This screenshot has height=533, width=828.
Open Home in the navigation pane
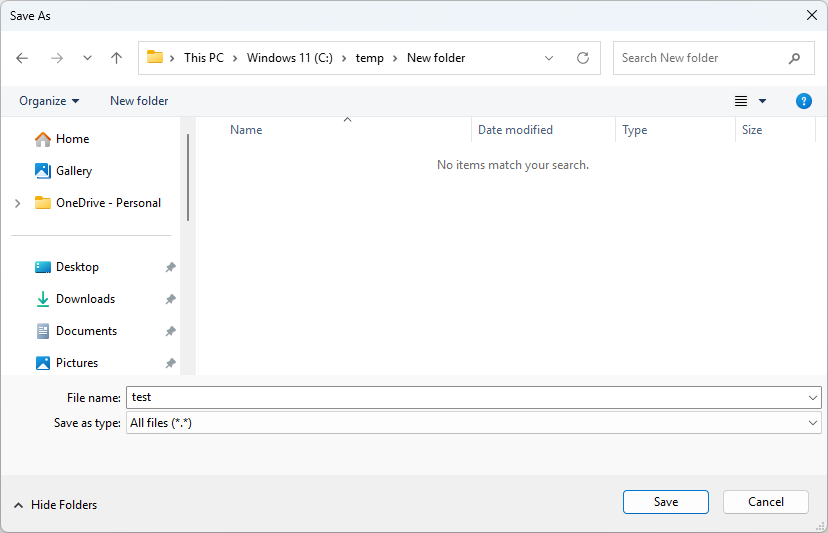(x=72, y=139)
